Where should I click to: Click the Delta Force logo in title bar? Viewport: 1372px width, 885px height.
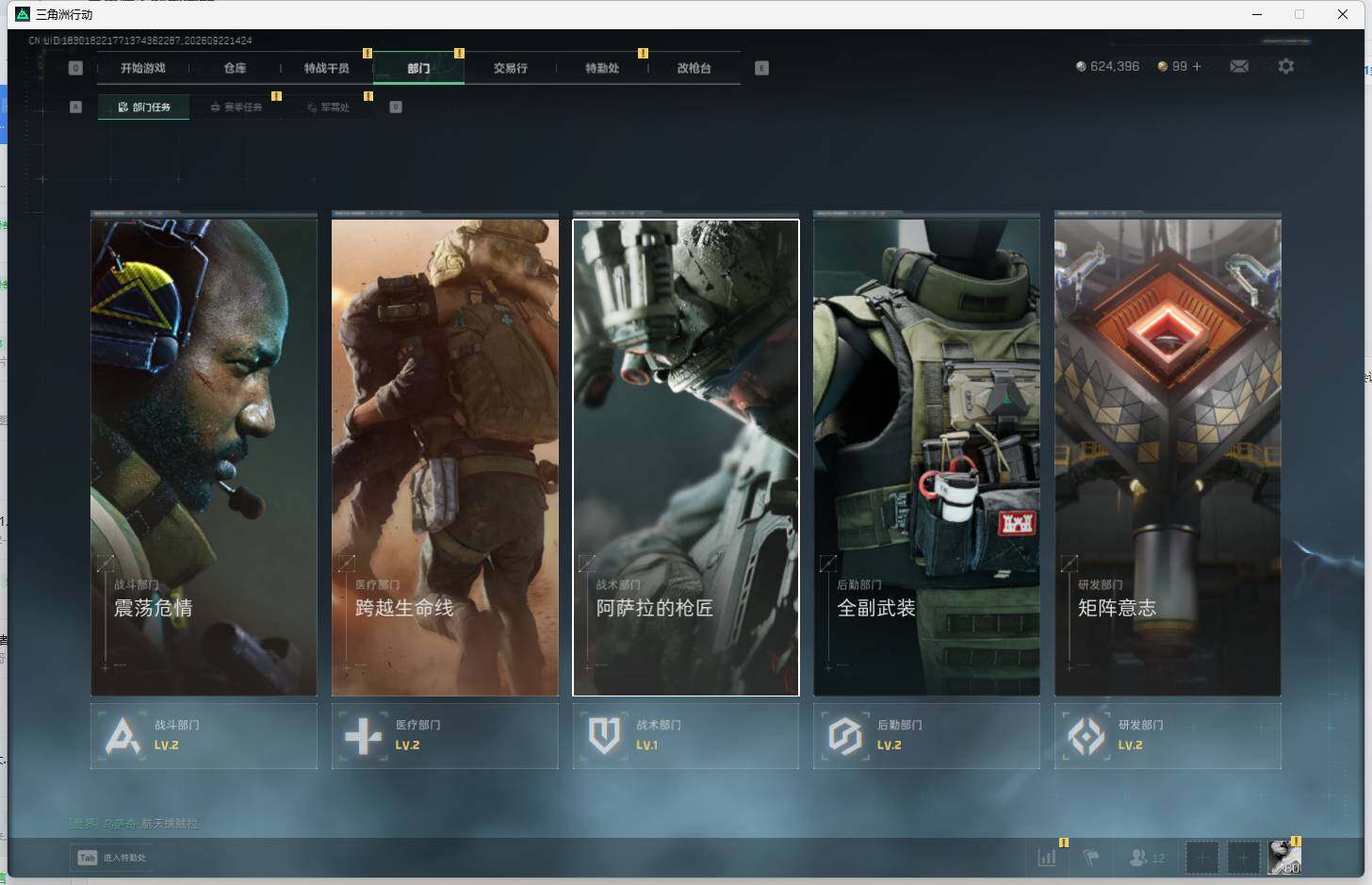click(x=23, y=14)
